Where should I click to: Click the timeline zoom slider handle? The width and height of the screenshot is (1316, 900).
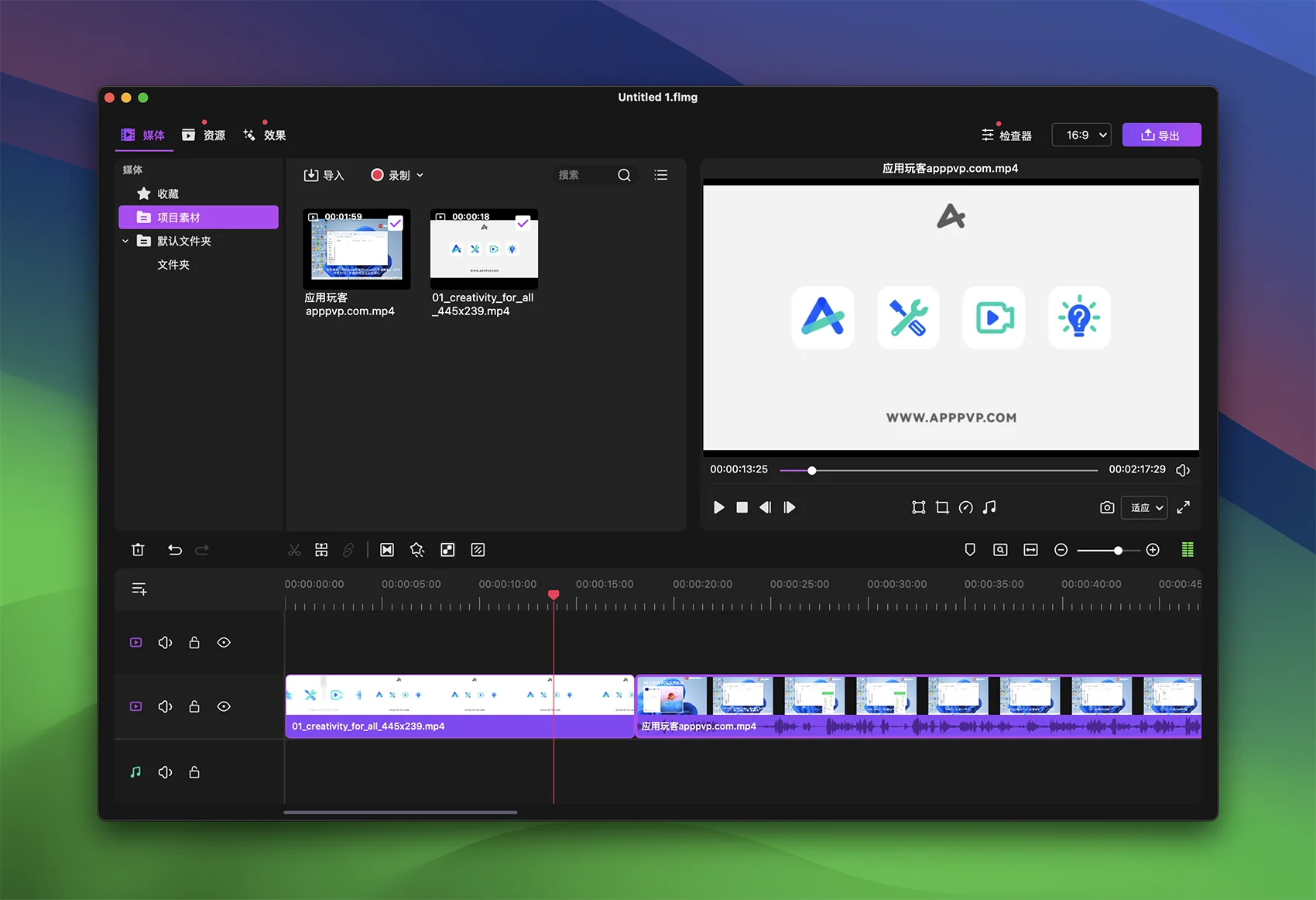tap(1118, 550)
